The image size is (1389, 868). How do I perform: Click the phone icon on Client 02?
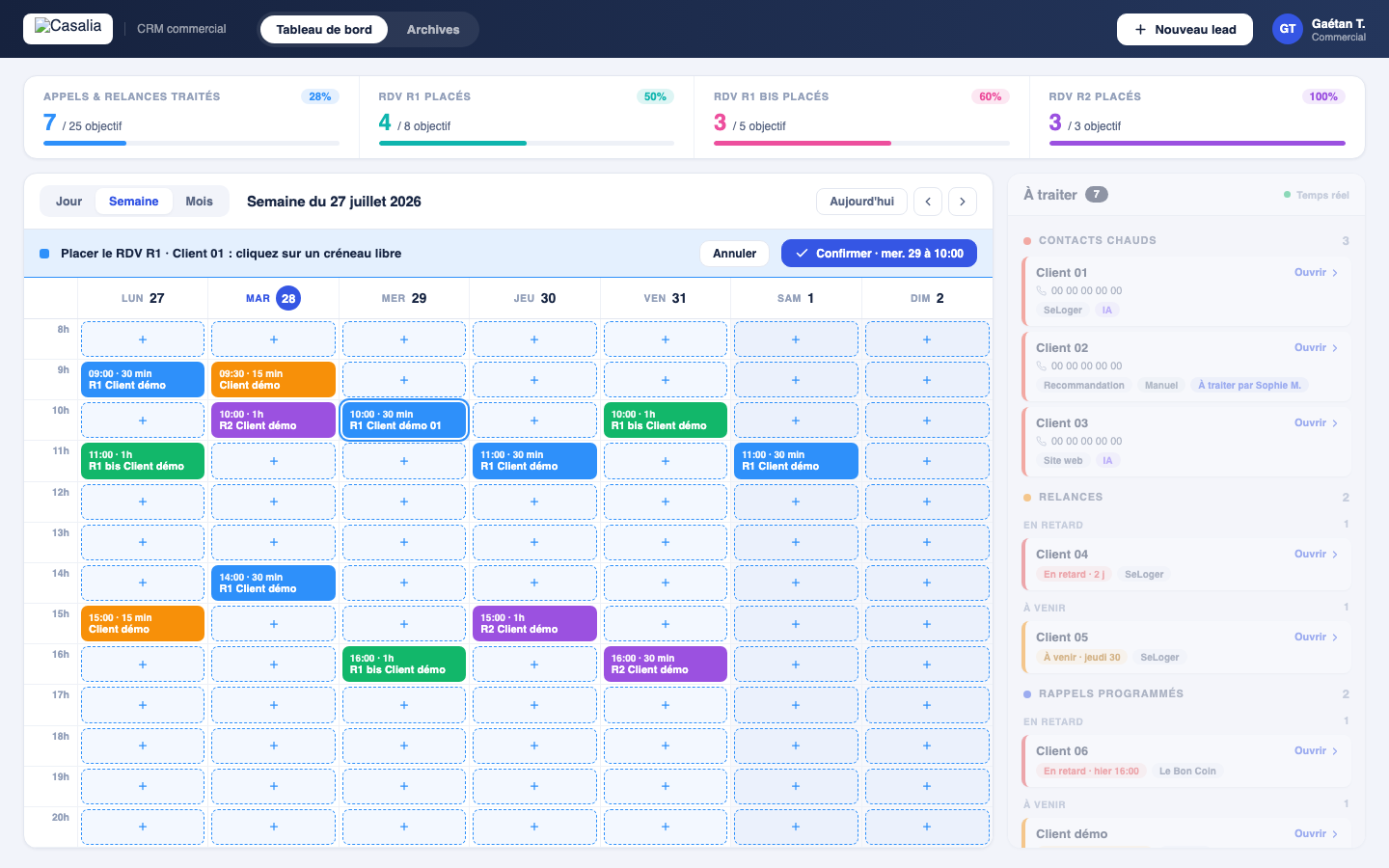point(1042,366)
